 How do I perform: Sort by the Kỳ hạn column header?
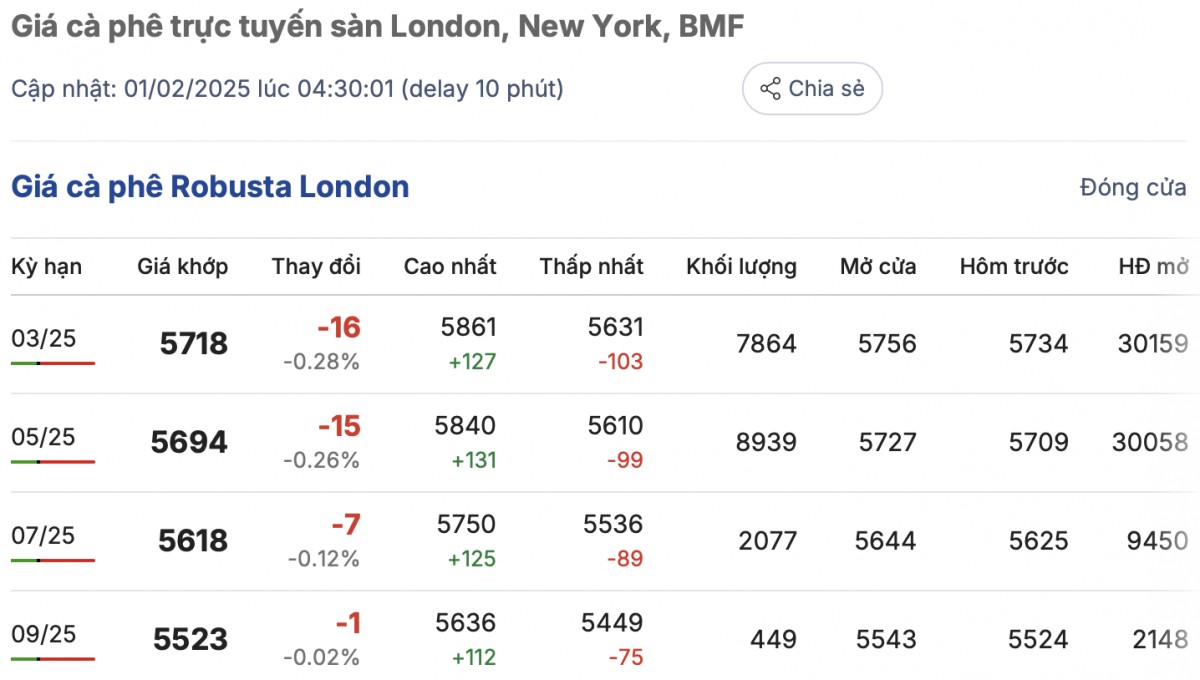point(47,267)
